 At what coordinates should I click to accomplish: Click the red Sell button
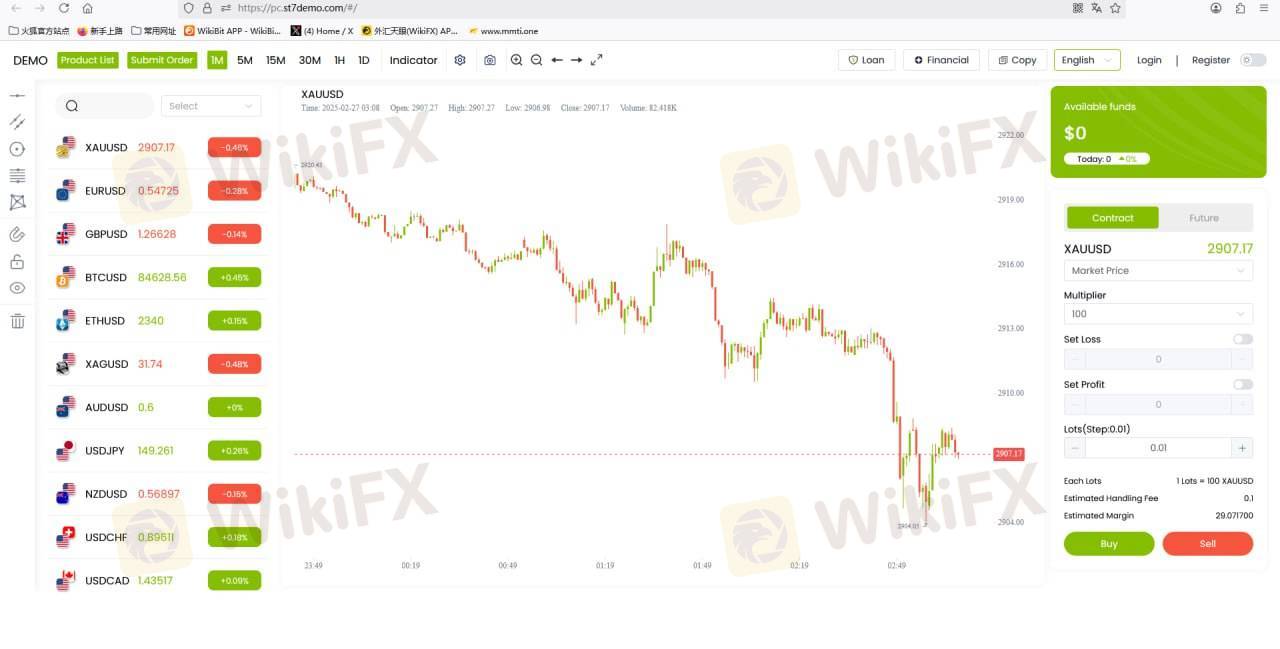pyautogui.click(x=1208, y=544)
